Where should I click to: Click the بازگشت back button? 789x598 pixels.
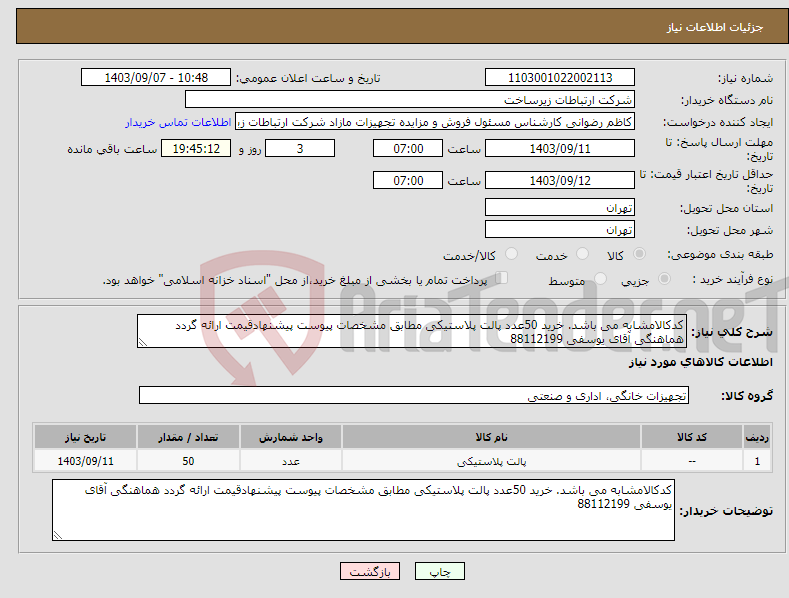pyautogui.click(x=370, y=571)
